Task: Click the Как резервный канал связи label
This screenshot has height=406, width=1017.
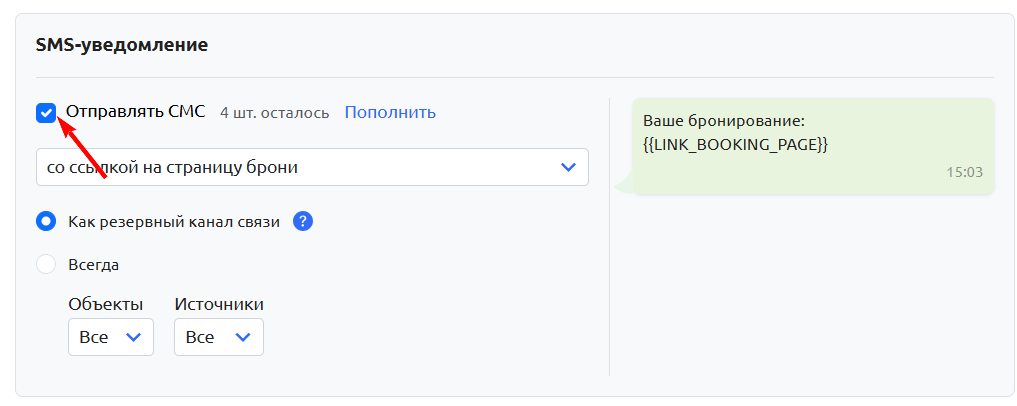Action: click(174, 222)
